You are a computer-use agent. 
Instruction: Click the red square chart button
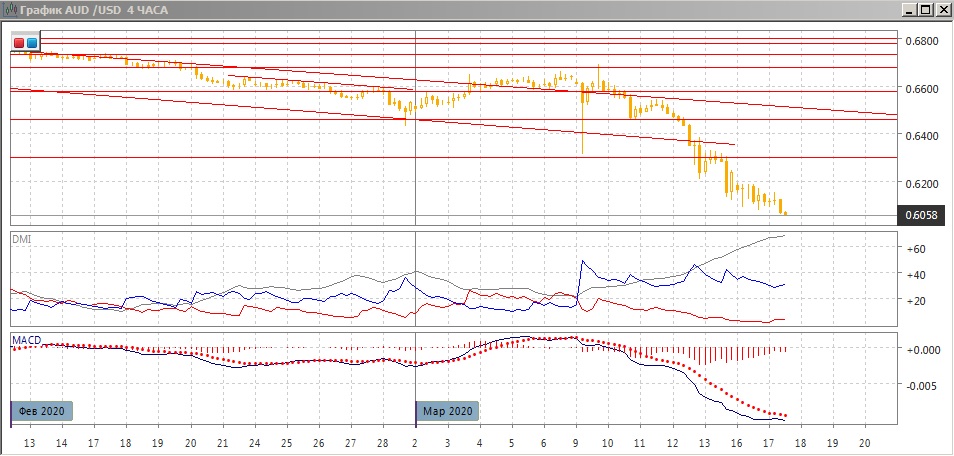[x=19, y=43]
